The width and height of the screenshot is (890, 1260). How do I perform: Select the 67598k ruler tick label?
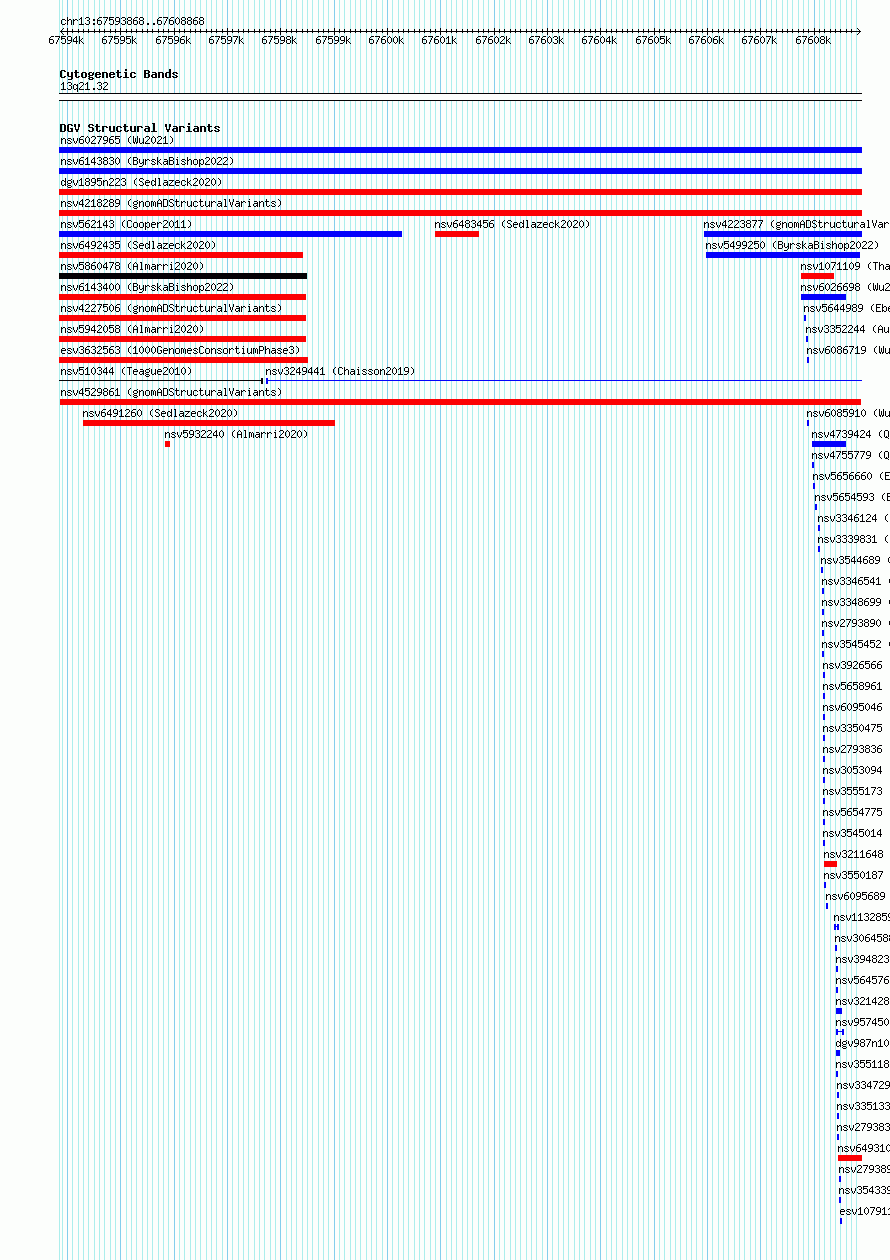tap(279, 40)
